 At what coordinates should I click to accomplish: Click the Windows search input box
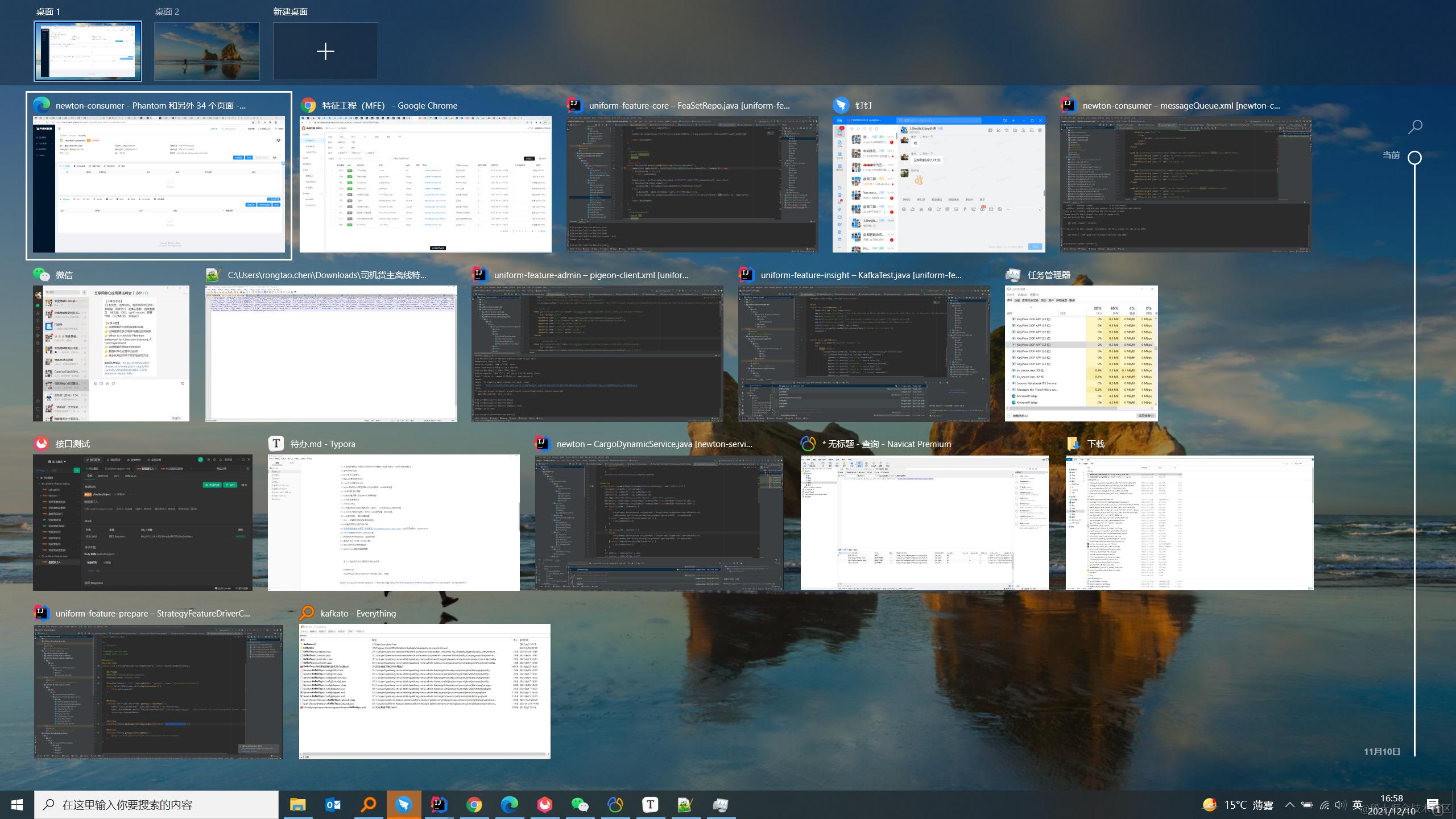click(156, 805)
